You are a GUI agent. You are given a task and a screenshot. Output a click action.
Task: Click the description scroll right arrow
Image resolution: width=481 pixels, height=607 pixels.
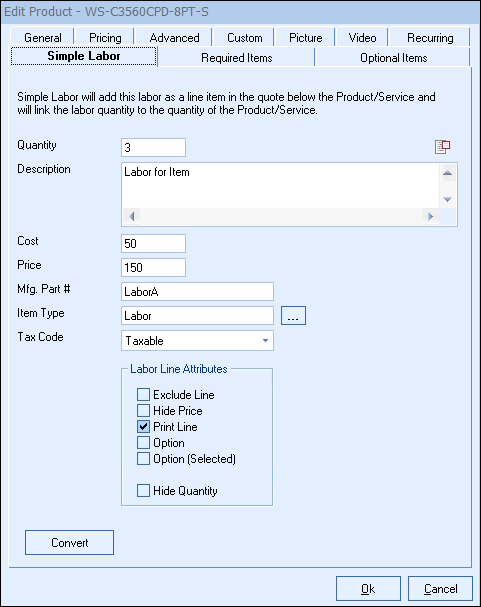[x=430, y=216]
